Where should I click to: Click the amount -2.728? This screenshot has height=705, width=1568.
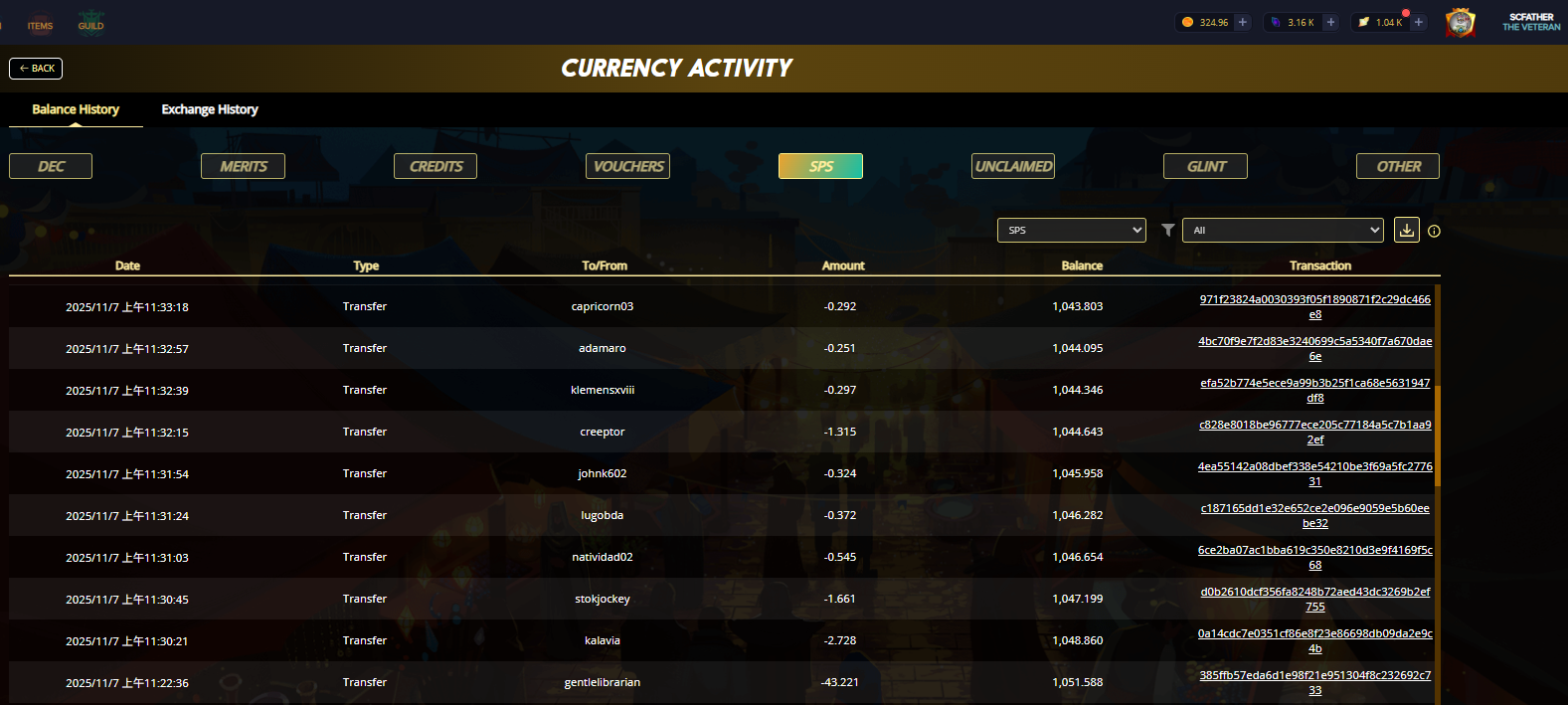pos(840,640)
